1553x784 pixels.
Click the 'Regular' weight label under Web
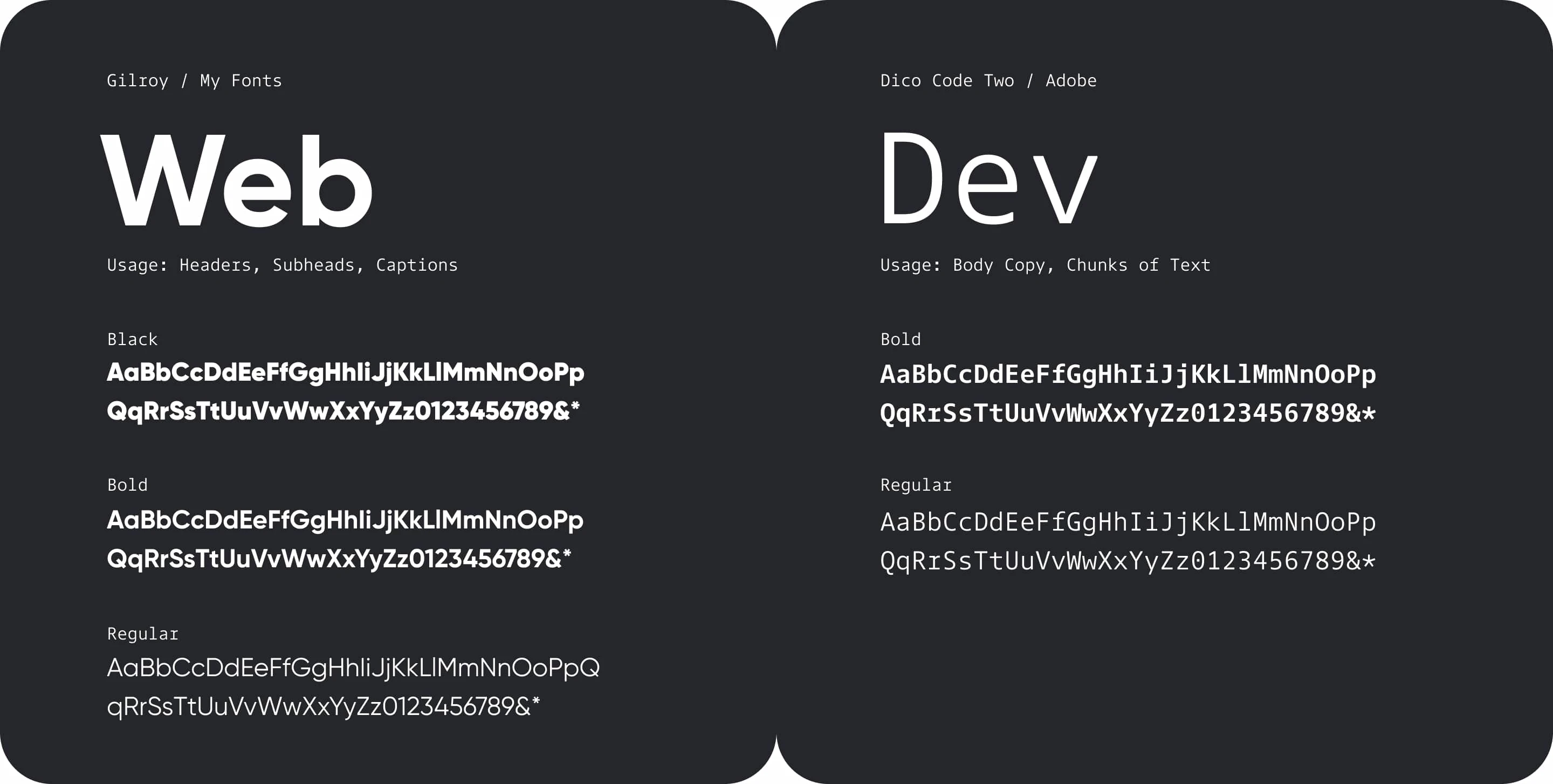[x=143, y=634]
